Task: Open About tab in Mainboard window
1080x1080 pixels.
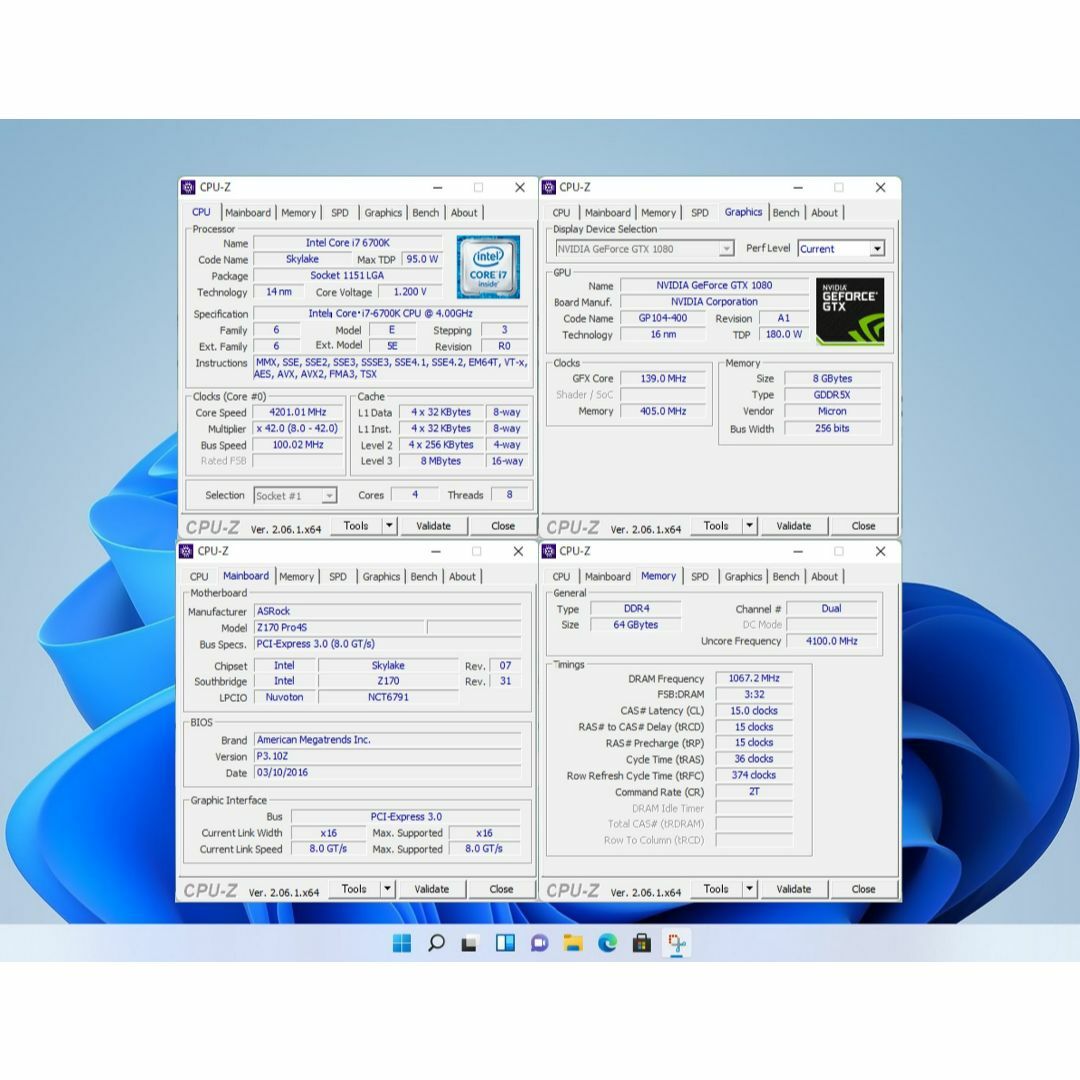Action: tap(462, 577)
